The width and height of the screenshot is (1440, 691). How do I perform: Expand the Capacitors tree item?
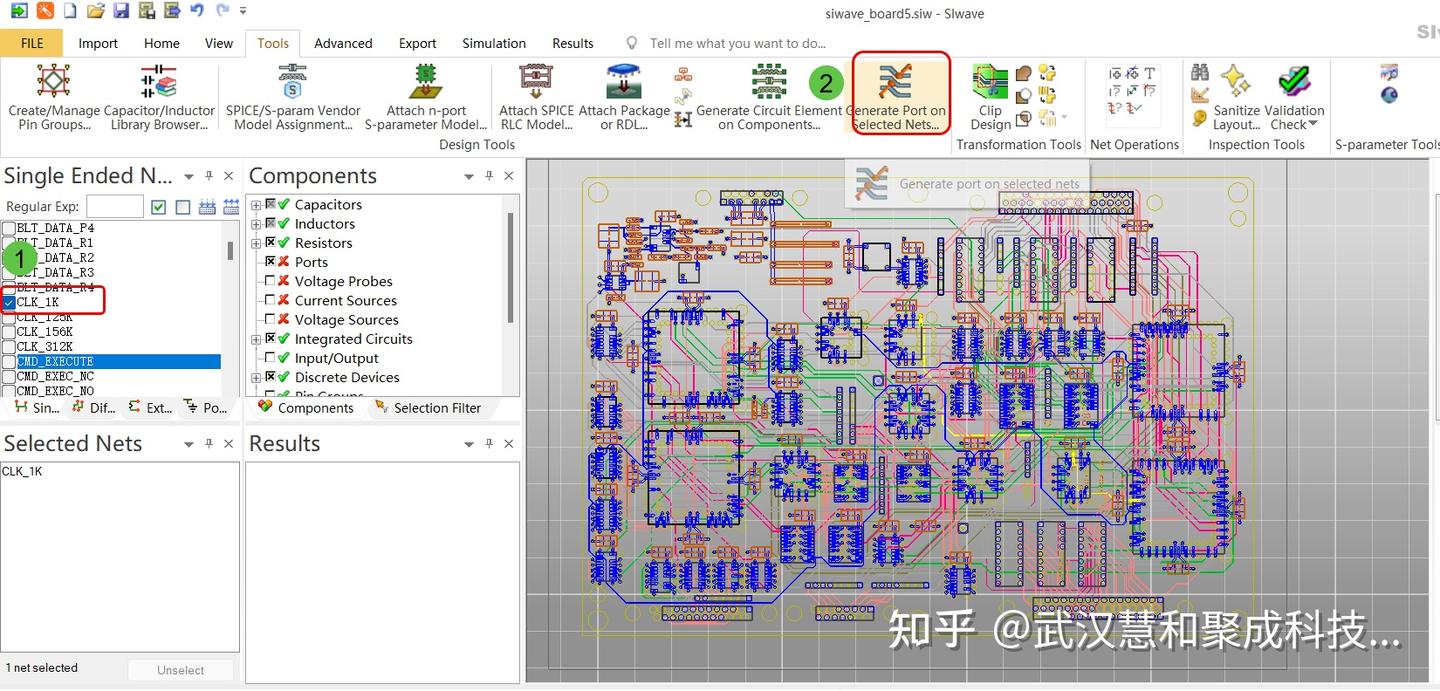coord(256,204)
